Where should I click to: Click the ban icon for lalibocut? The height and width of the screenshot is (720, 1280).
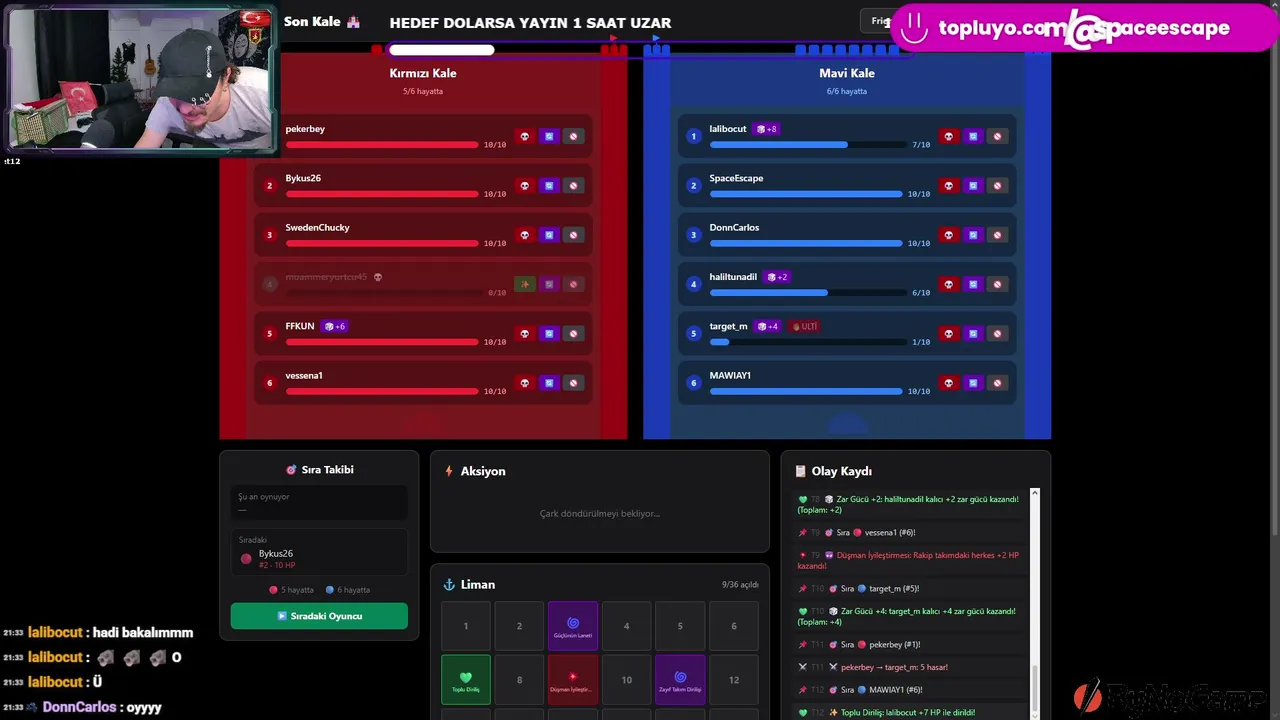997,136
